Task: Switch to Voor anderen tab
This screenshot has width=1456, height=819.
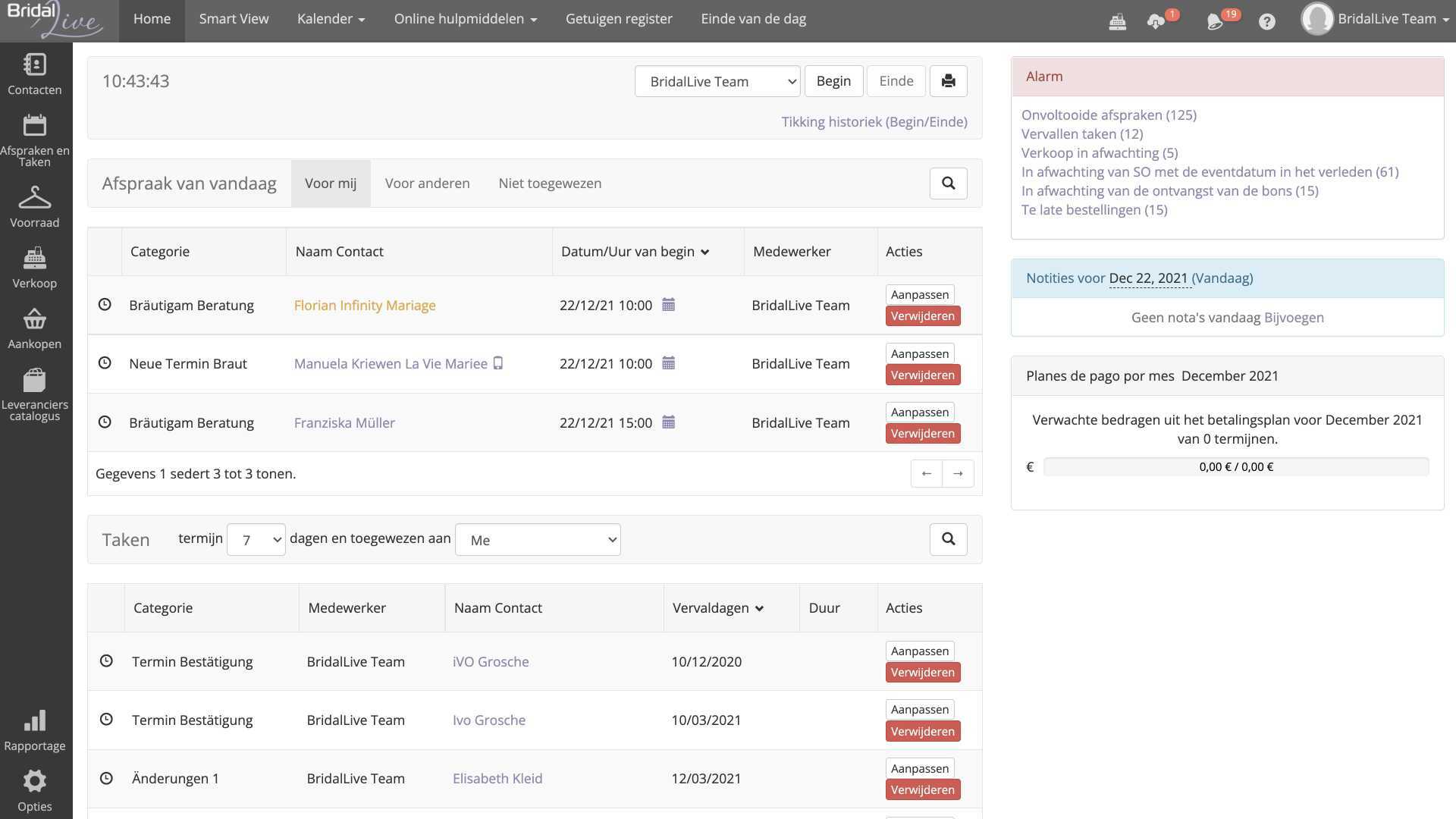Action: click(x=427, y=183)
